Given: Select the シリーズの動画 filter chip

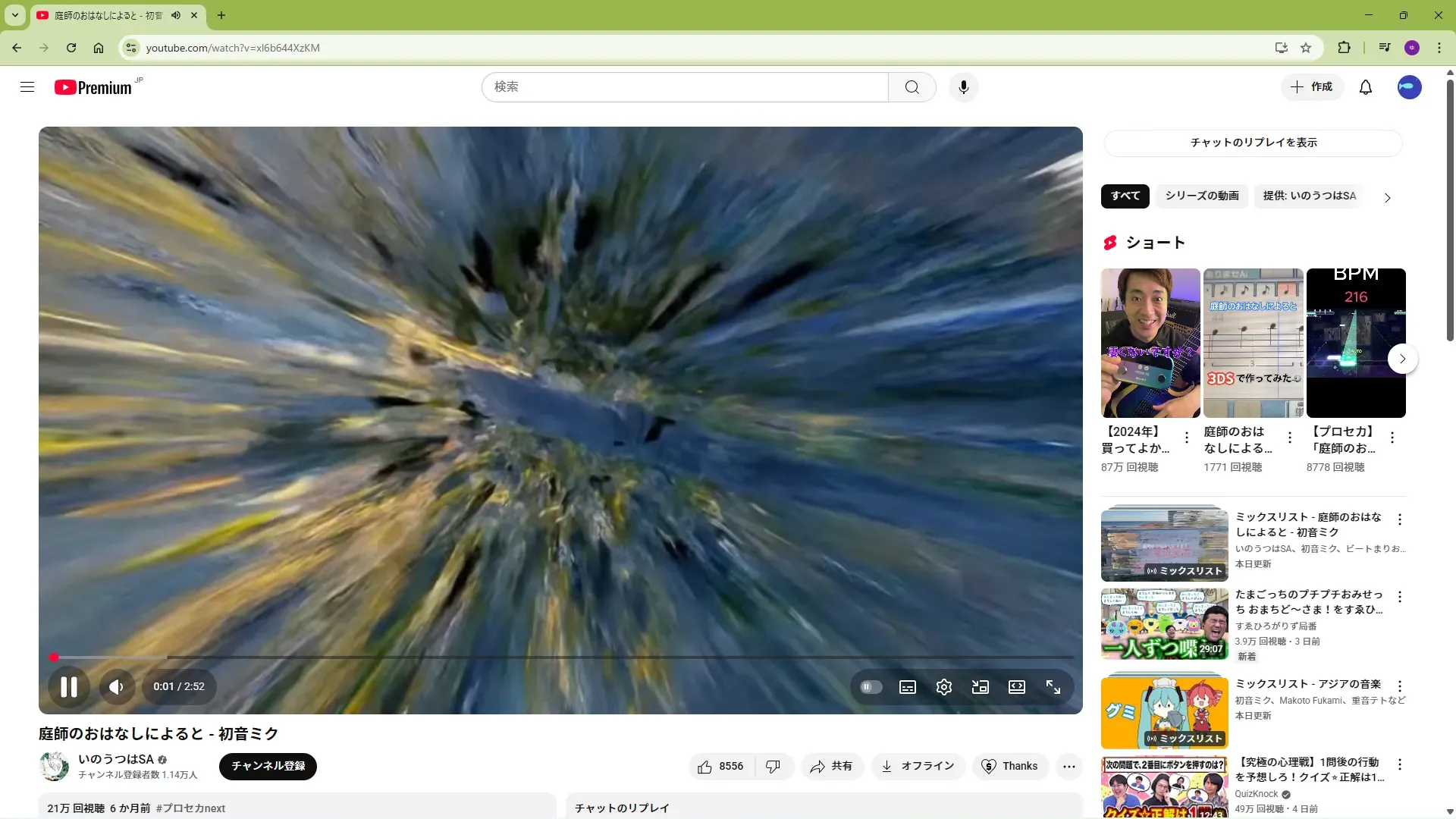Looking at the screenshot, I should (1201, 196).
